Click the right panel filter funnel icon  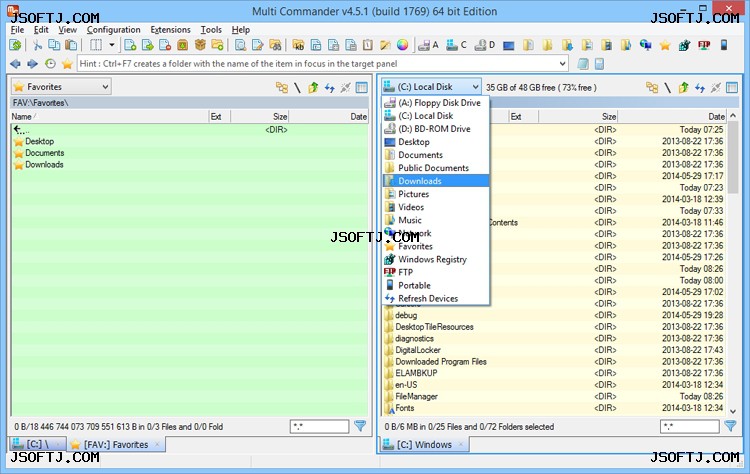click(x=730, y=426)
